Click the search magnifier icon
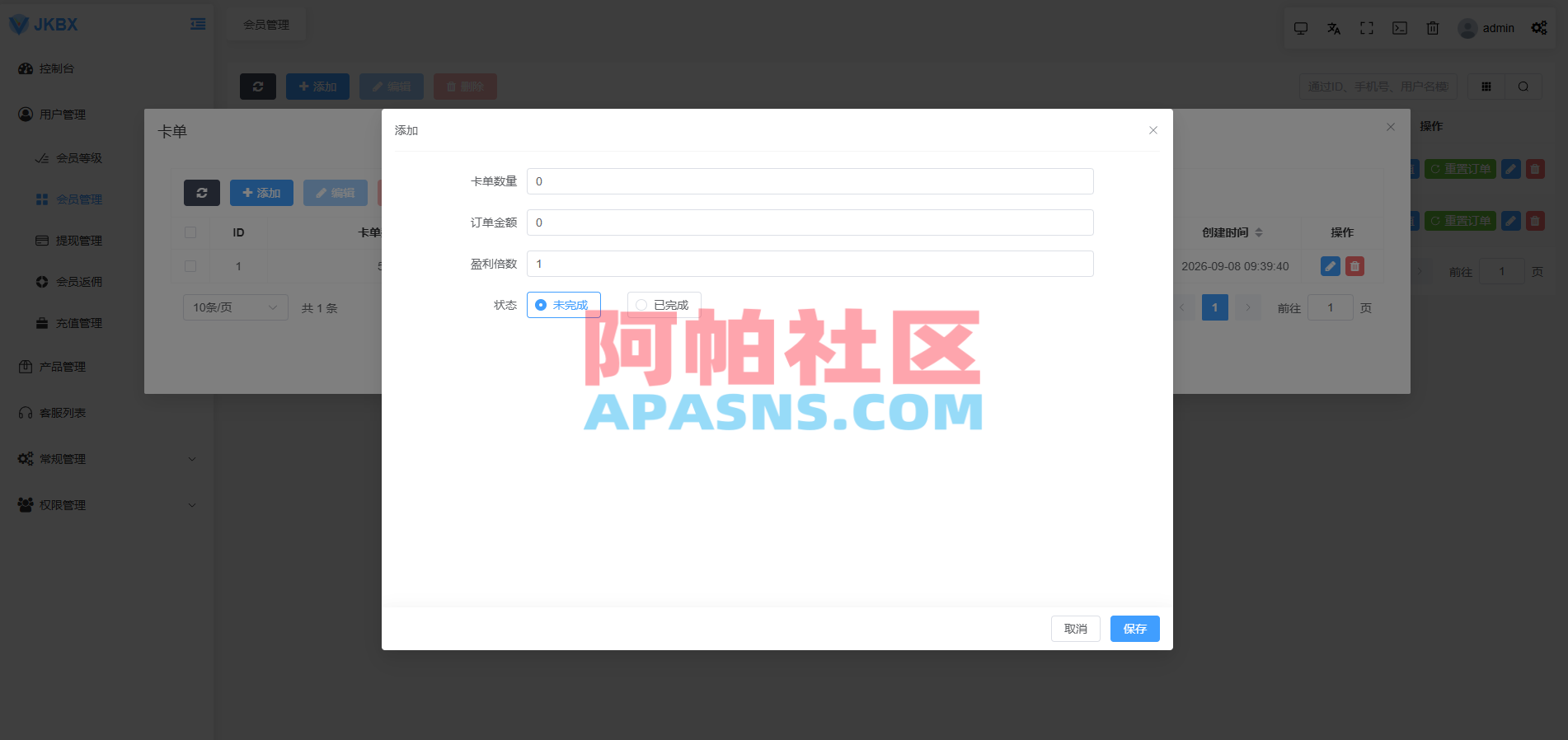The width and height of the screenshot is (1568, 740). (1523, 87)
